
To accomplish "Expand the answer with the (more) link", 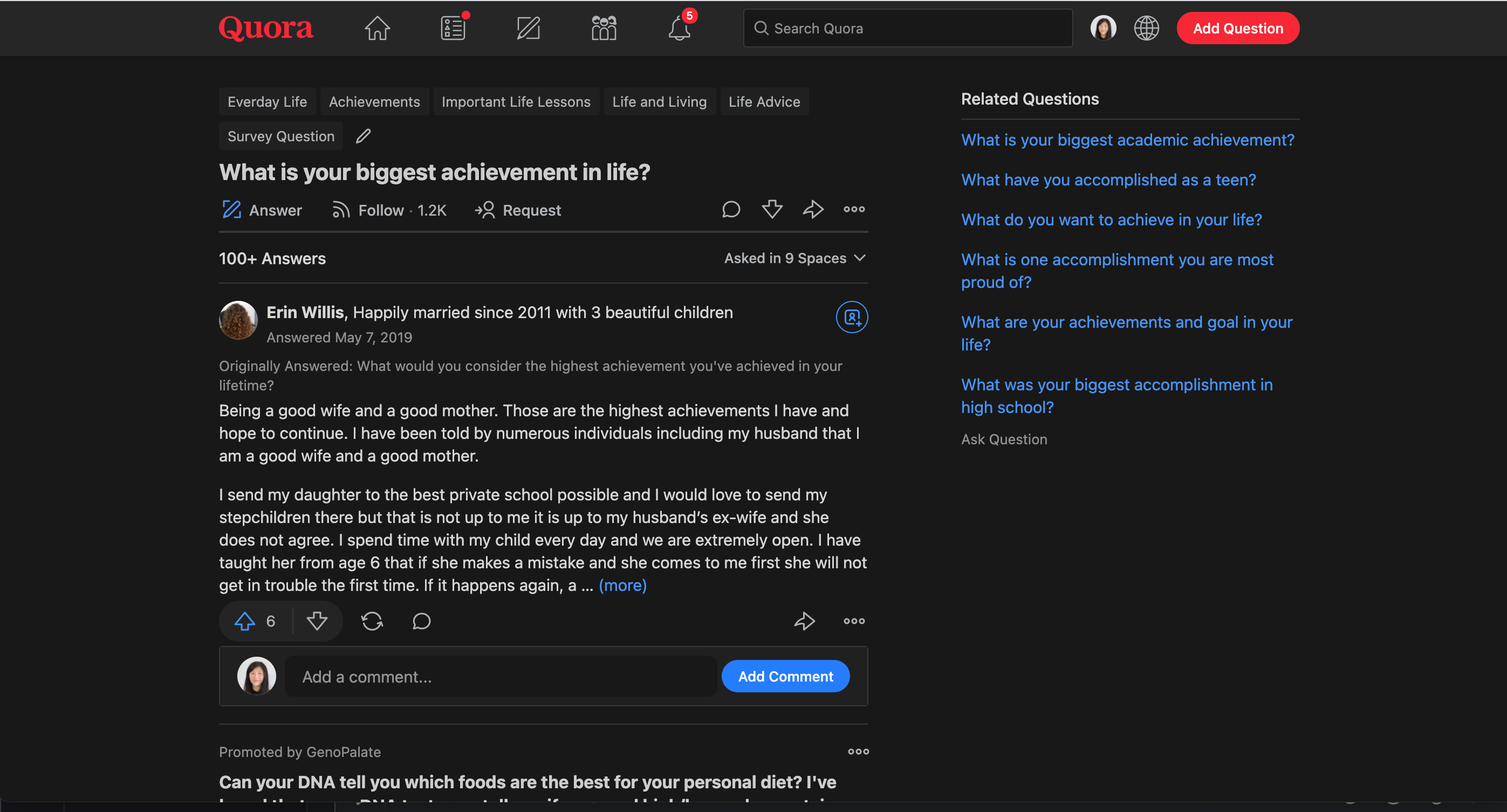I will [622, 585].
